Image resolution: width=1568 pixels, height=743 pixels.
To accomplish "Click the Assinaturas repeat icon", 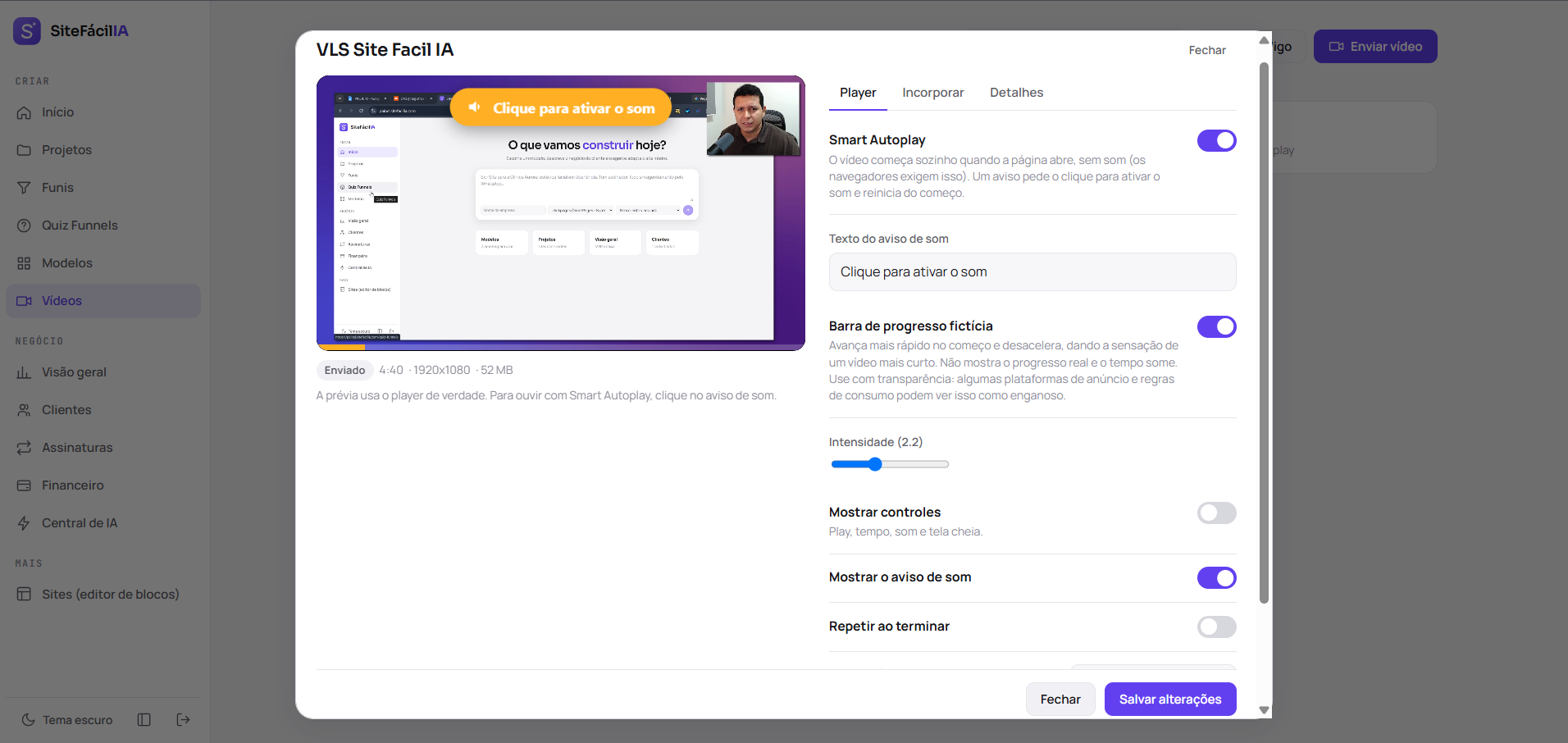I will [25, 448].
